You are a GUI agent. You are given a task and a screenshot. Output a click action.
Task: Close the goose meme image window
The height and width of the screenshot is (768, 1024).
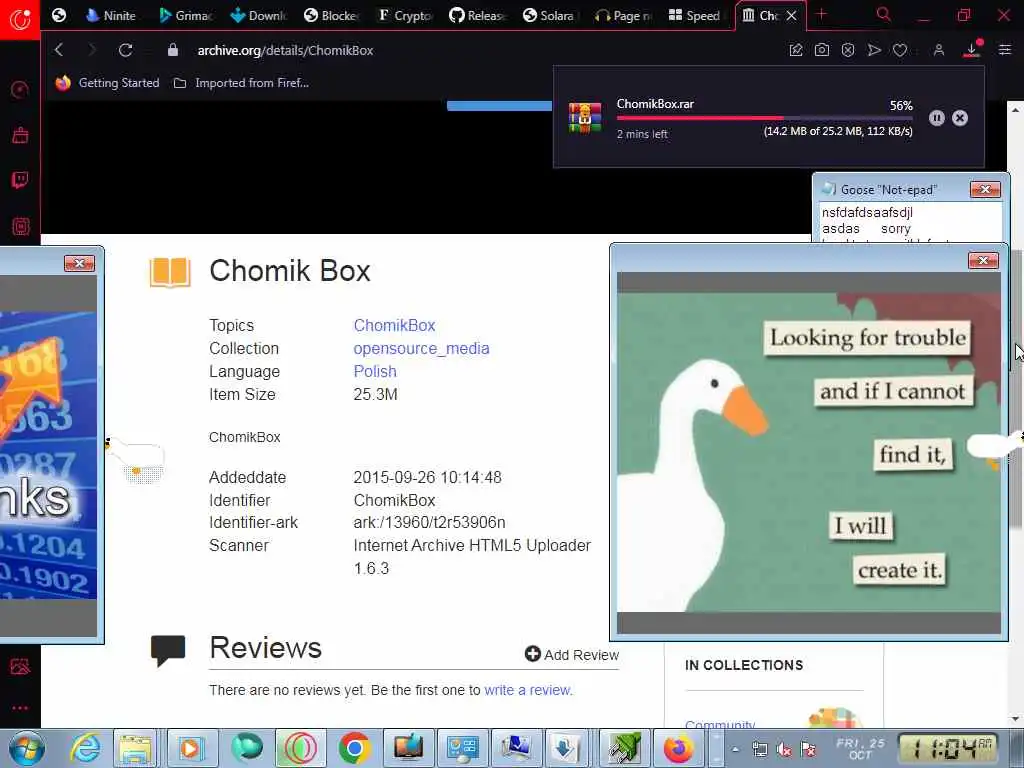(x=983, y=261)
